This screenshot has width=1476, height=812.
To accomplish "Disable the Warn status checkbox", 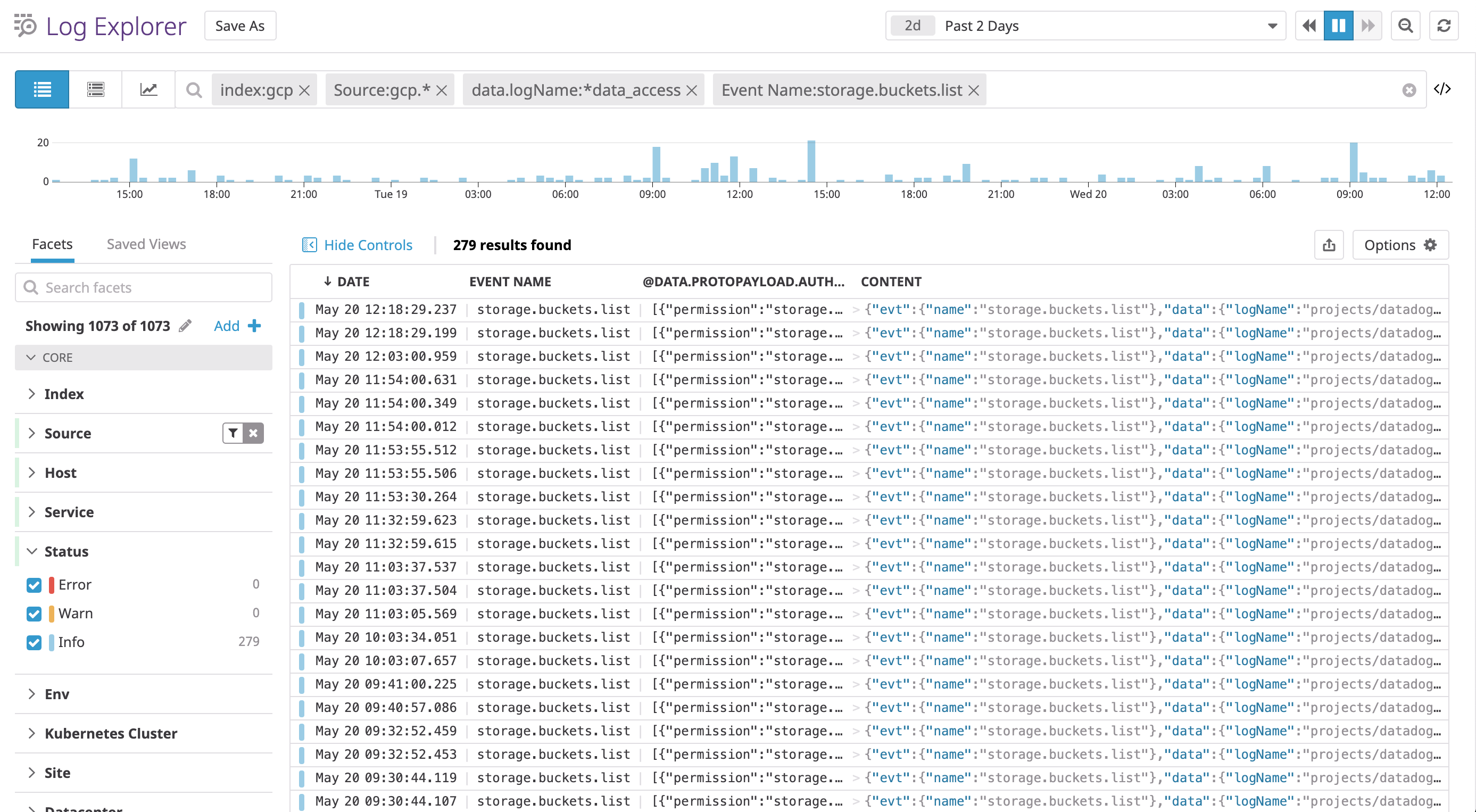I will pos(34,613).
